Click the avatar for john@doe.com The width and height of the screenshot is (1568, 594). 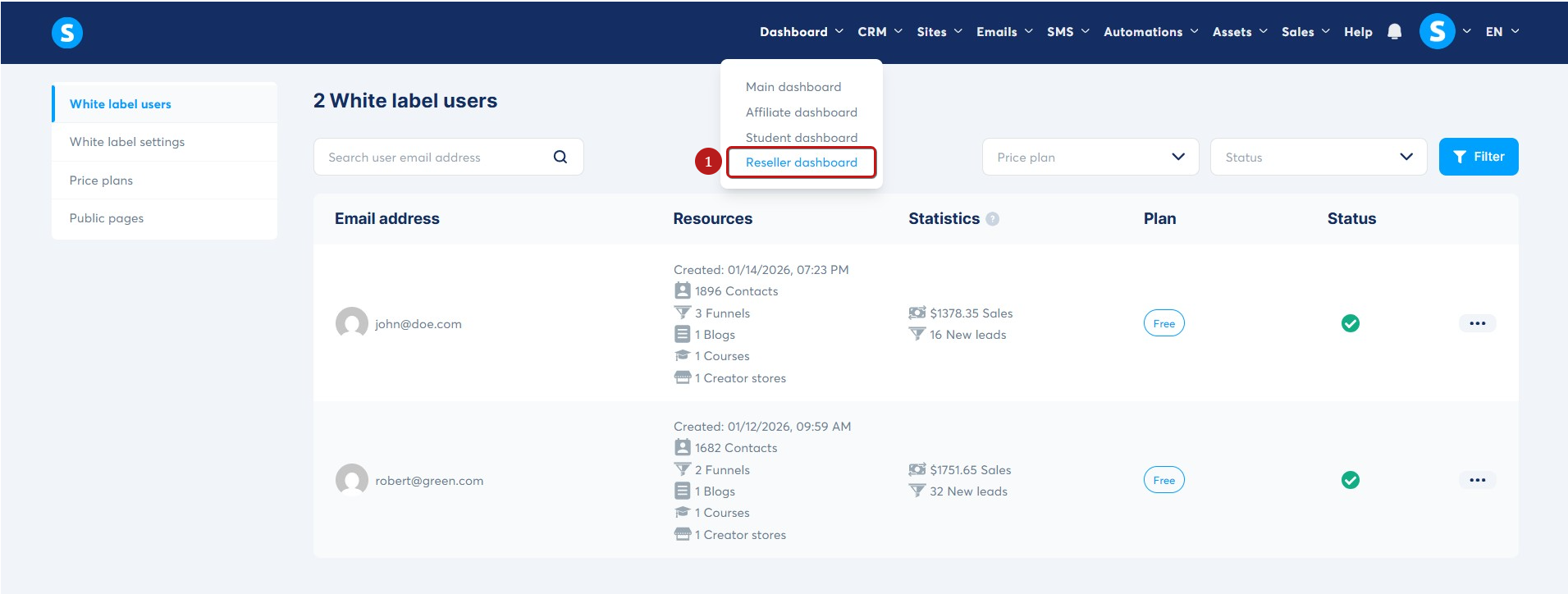click(x=352, y=323)
